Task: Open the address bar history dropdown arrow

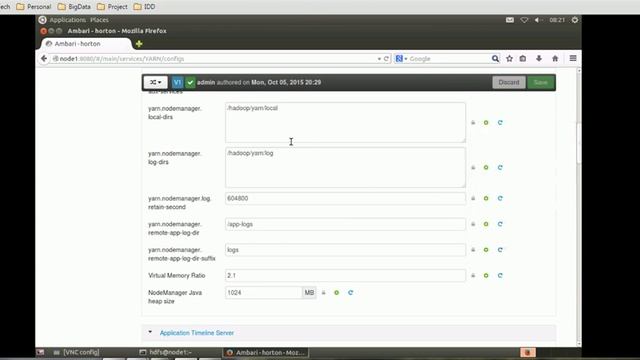Action: 379,59
